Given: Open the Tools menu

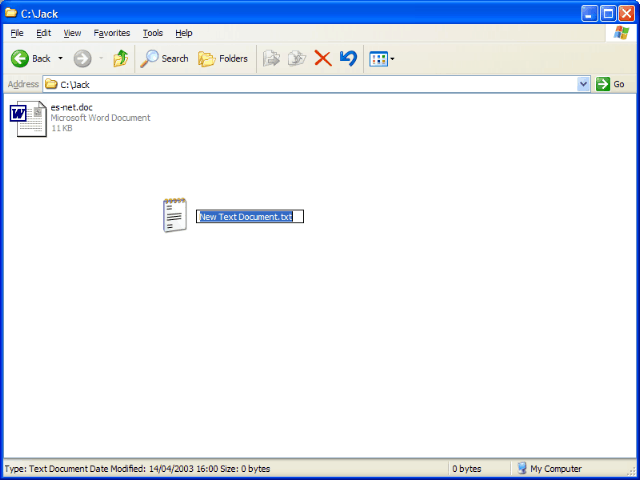Looking at the screenshot, I should pos(152,33).
